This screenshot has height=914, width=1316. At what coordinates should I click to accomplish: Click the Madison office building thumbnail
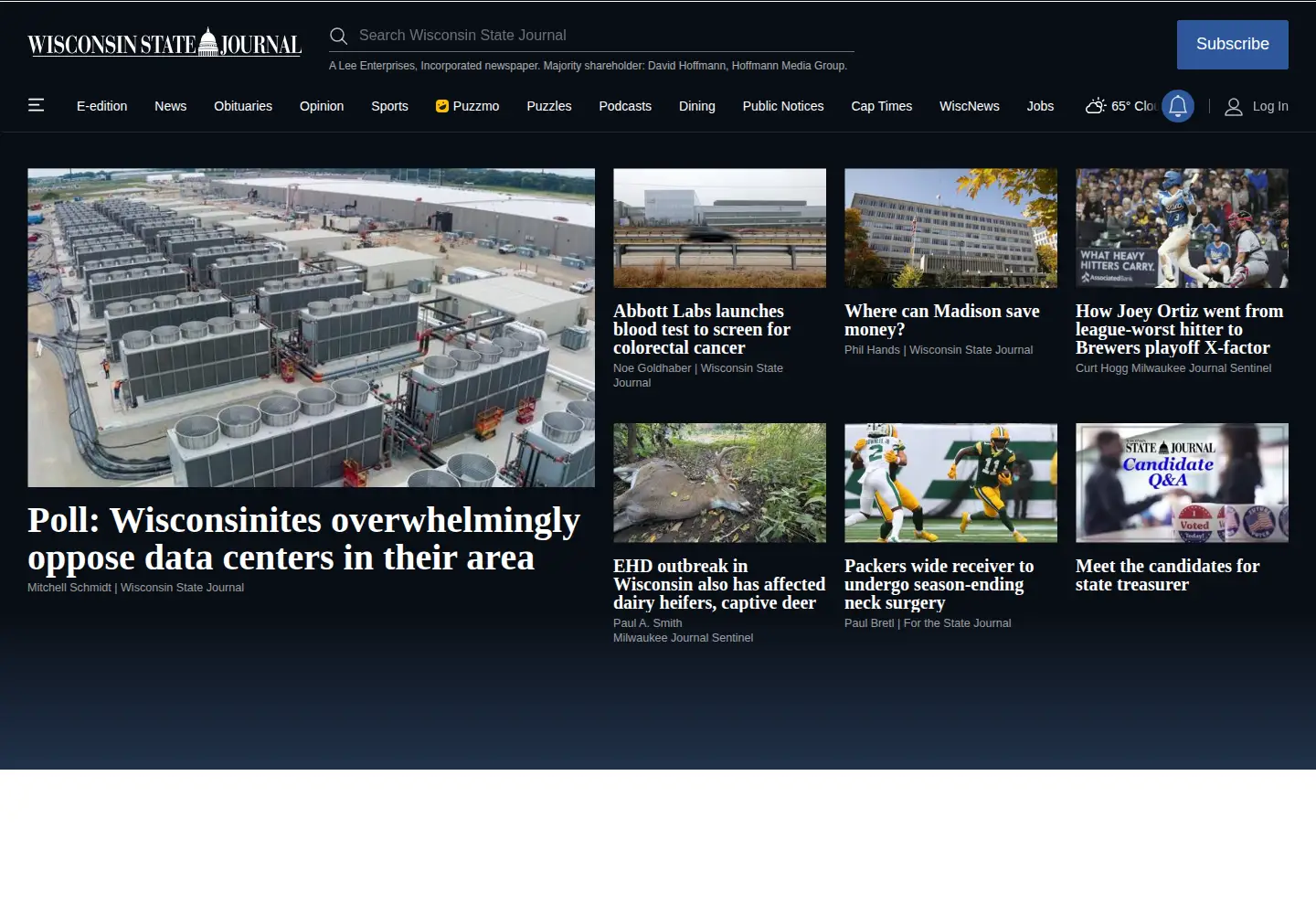[950, 228]
